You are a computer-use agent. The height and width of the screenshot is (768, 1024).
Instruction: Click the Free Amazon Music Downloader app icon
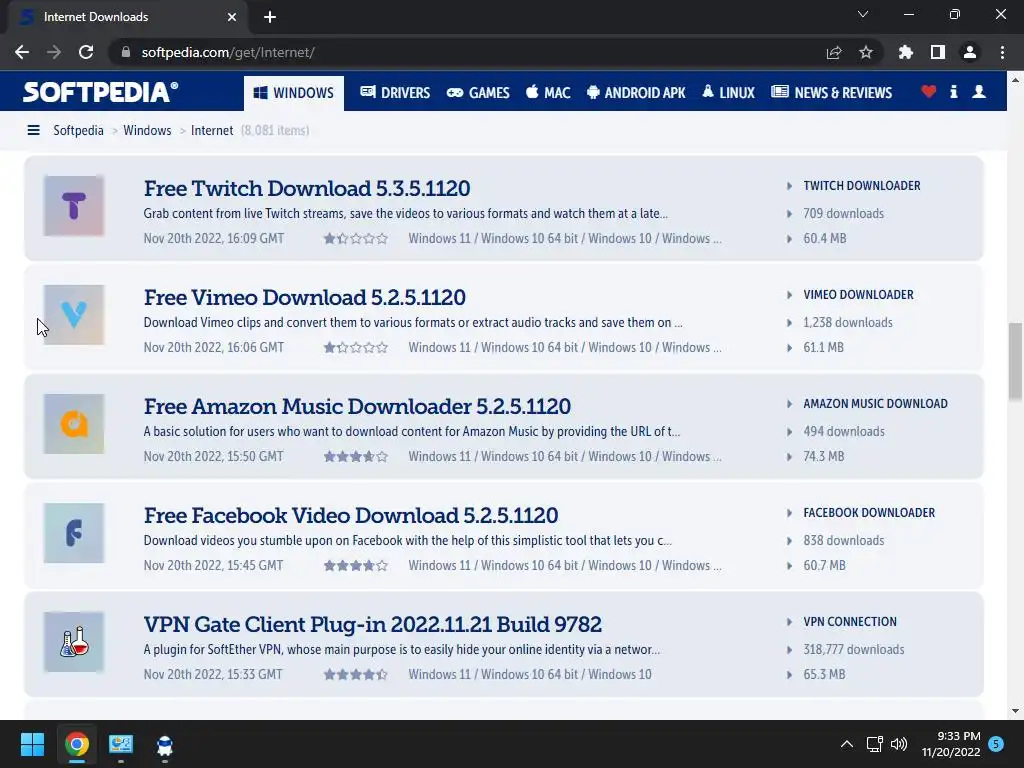(74, 424)
